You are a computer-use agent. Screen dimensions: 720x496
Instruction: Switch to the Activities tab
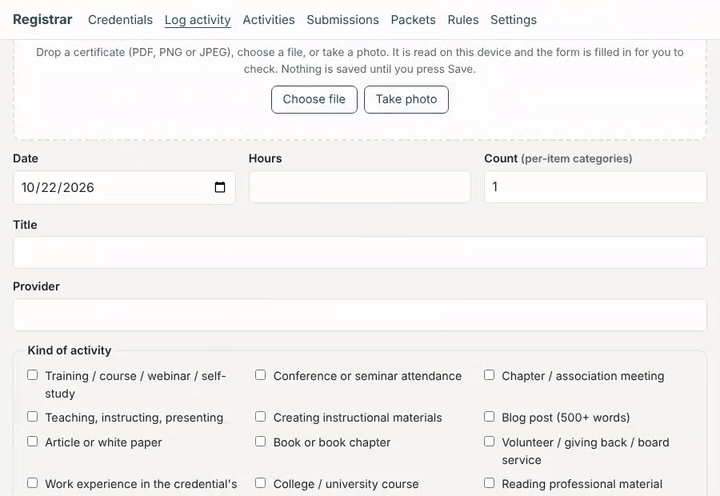pos(269,20)
